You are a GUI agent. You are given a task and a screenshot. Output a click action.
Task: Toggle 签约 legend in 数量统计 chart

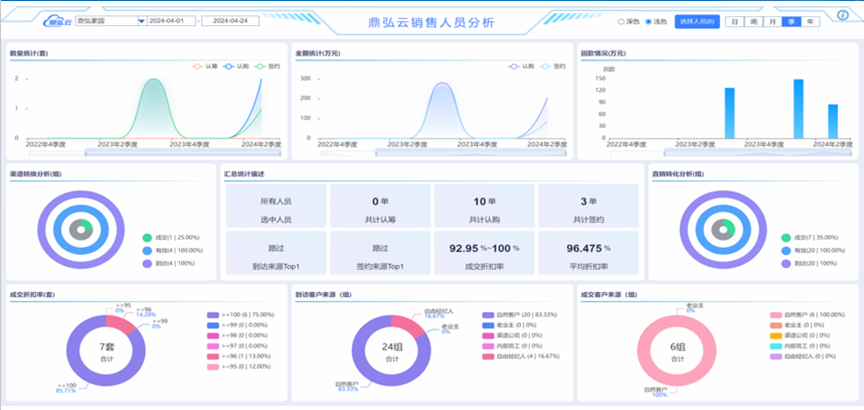pyautogui.click(x=268, y=66)
